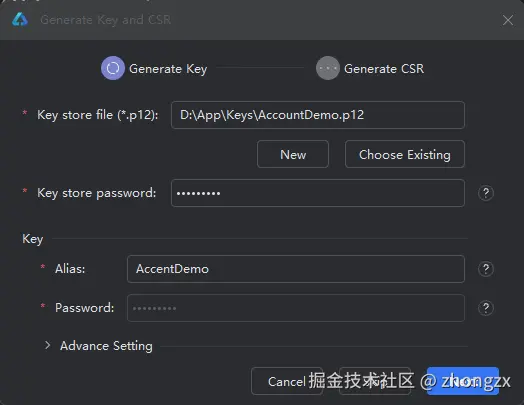Close the Generate Key and CSR dialog
524x405 pixels.
[x=508, y=20]
